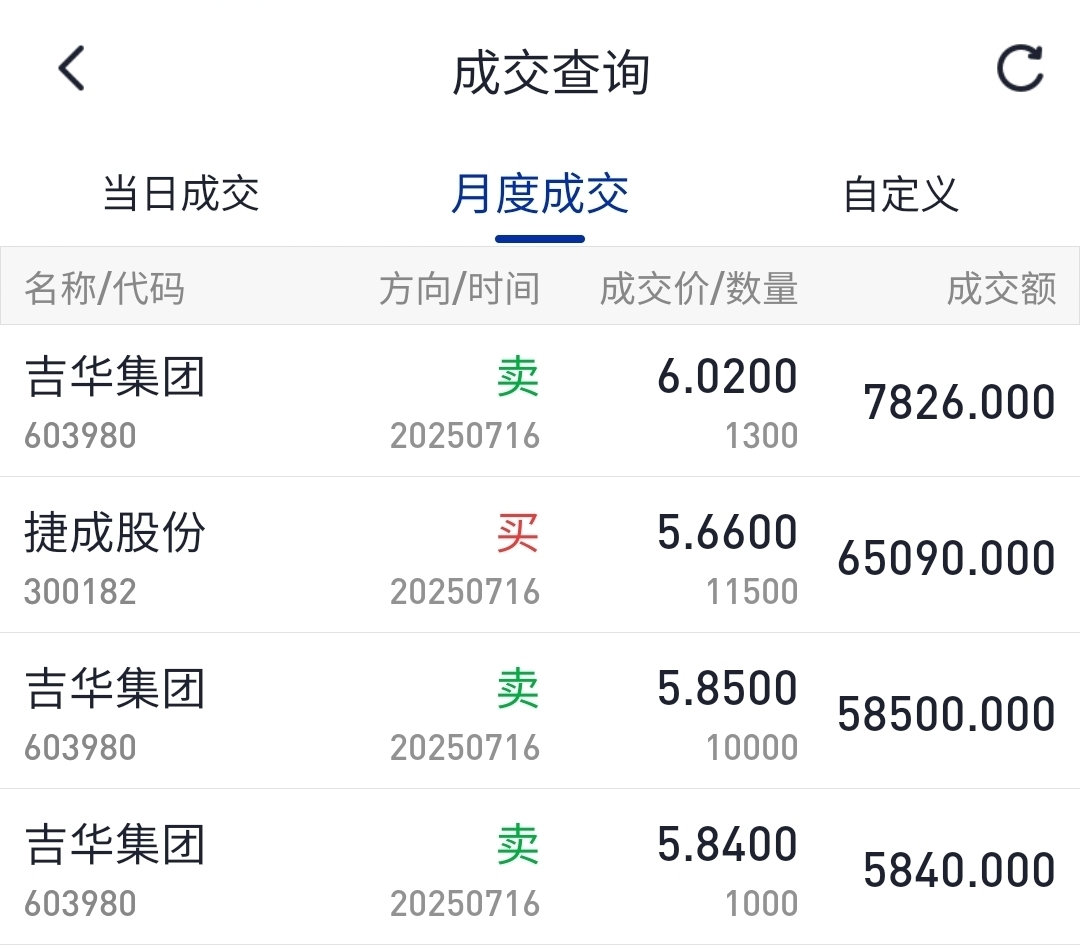
Task: Switch to the 当日成交 tab
Action: pyautogui.click(x=181, y=194)
